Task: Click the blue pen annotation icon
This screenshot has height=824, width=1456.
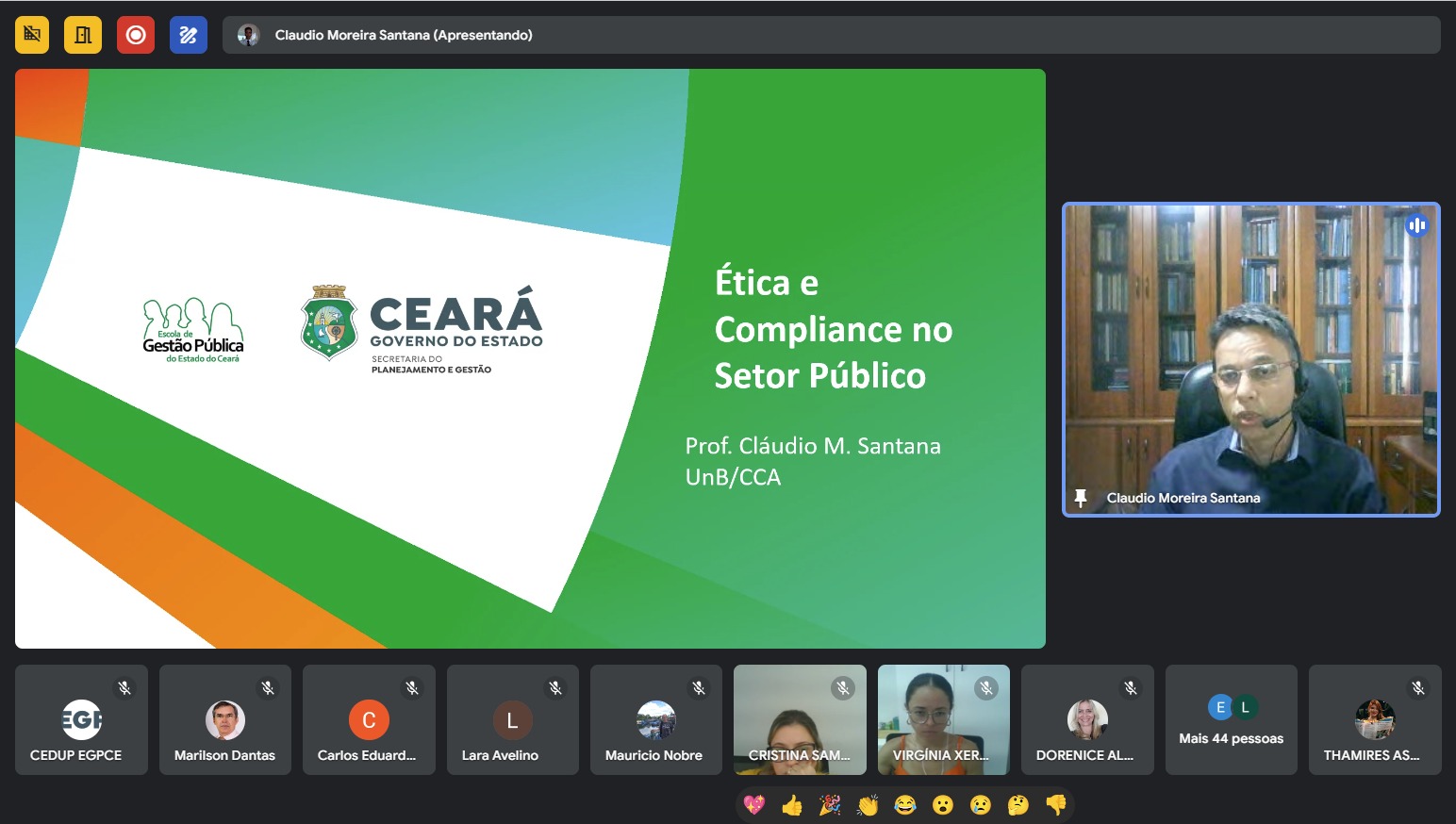Action: coord(189,35)
